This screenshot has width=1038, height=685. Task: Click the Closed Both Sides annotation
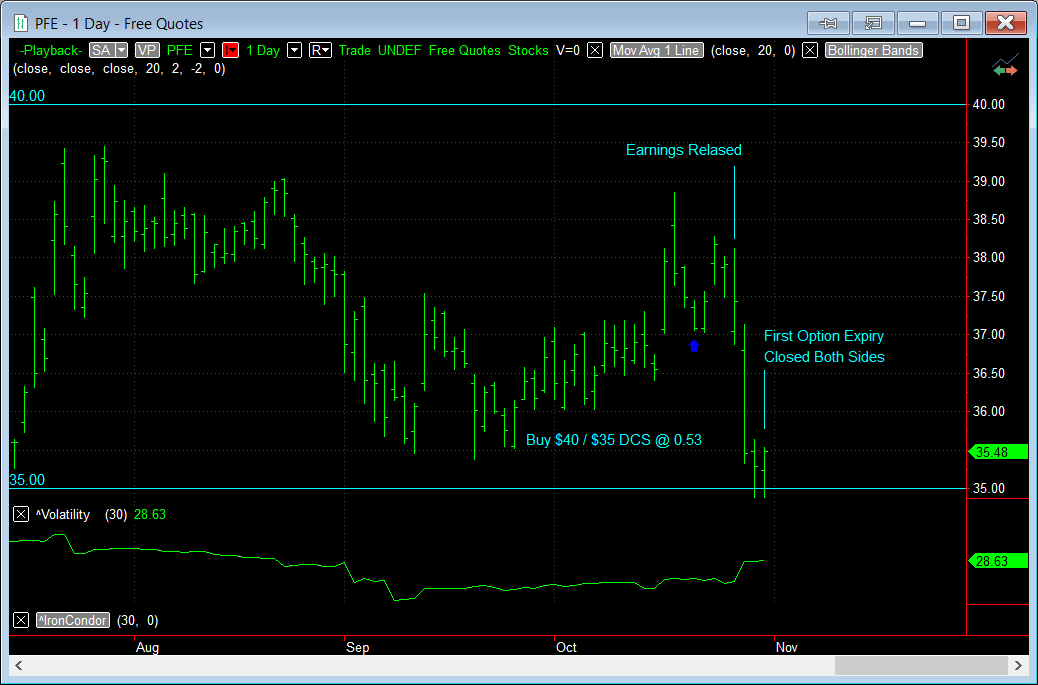point(824,357)
